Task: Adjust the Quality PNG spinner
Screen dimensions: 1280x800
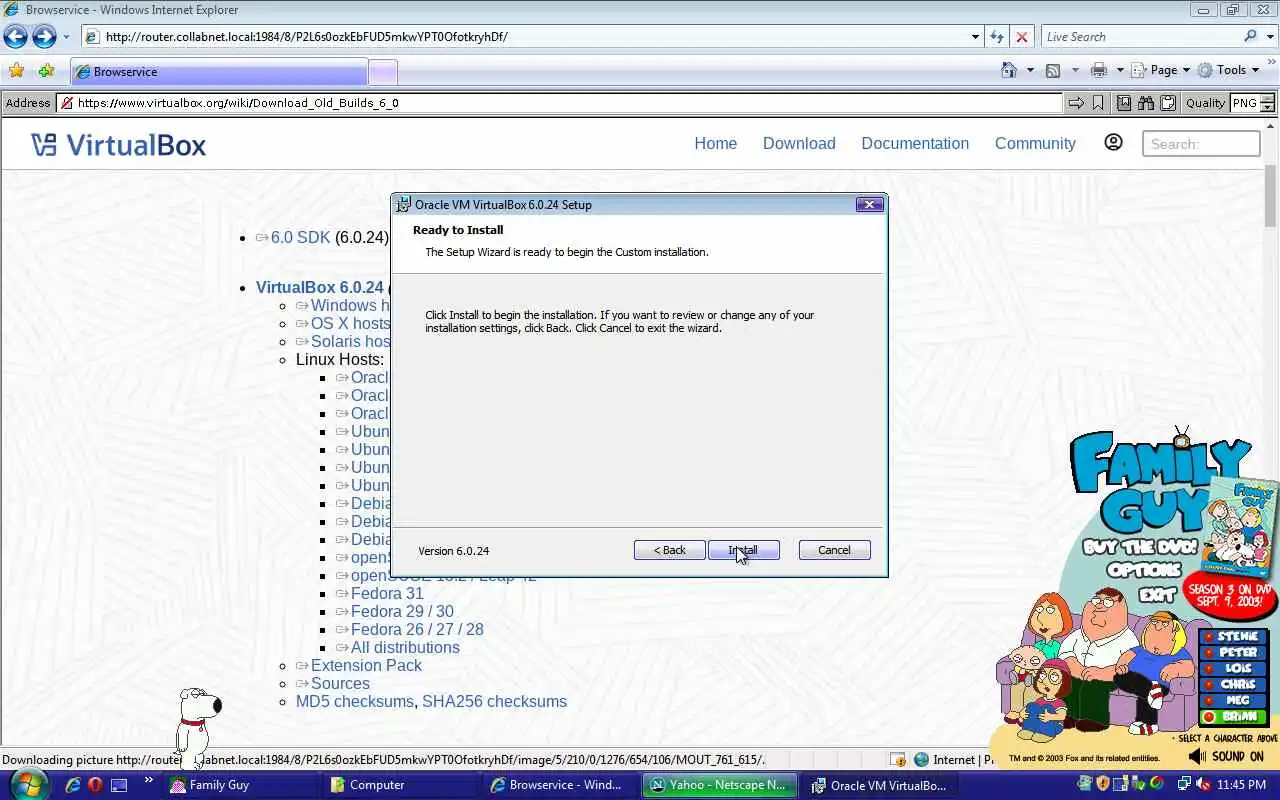Action: coord(1268,103)
